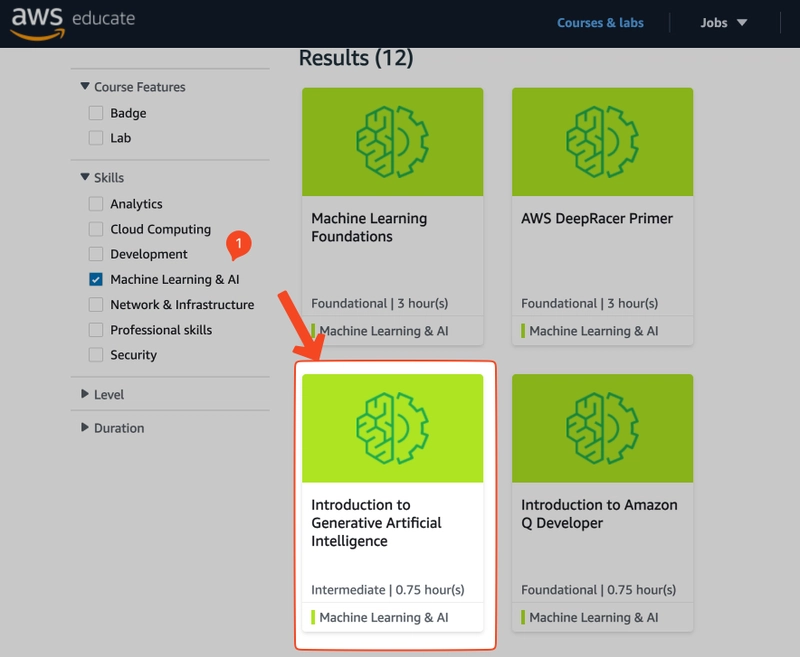Screen dimensions: 800x657
Task: Go to Courses & labs
Action: 600,23
